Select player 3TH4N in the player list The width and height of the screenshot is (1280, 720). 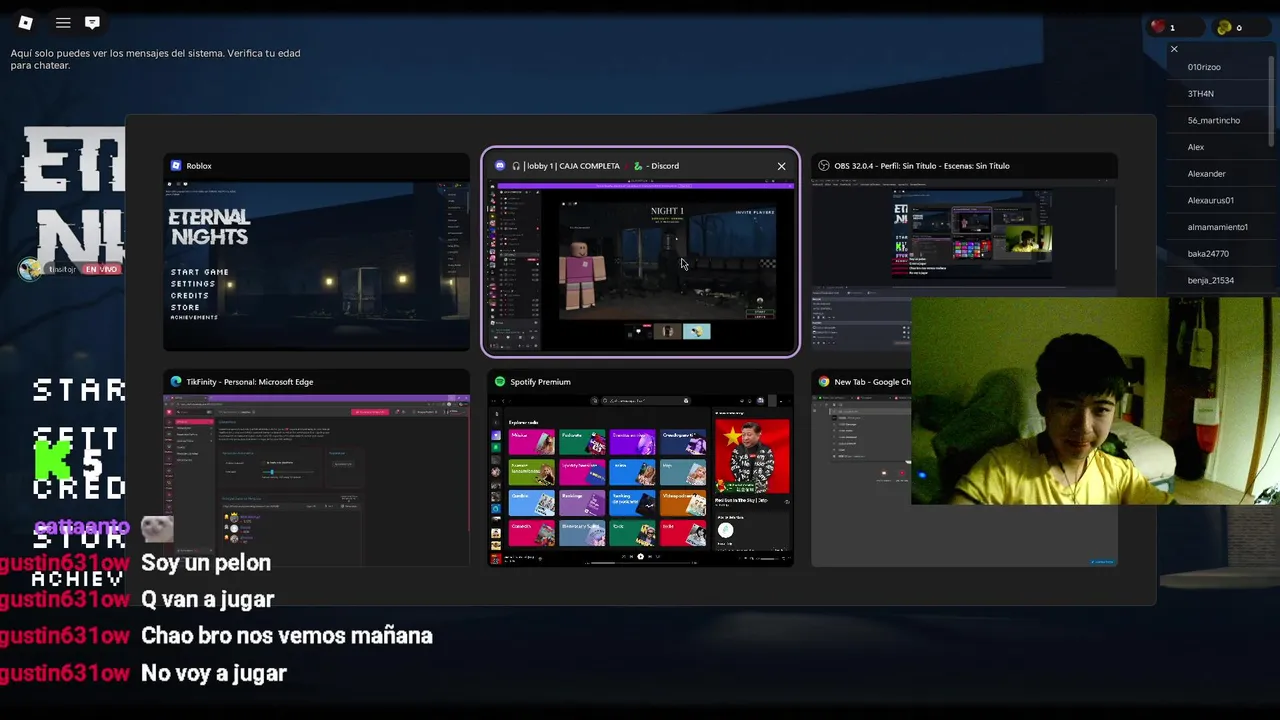tap(1200, 94)
